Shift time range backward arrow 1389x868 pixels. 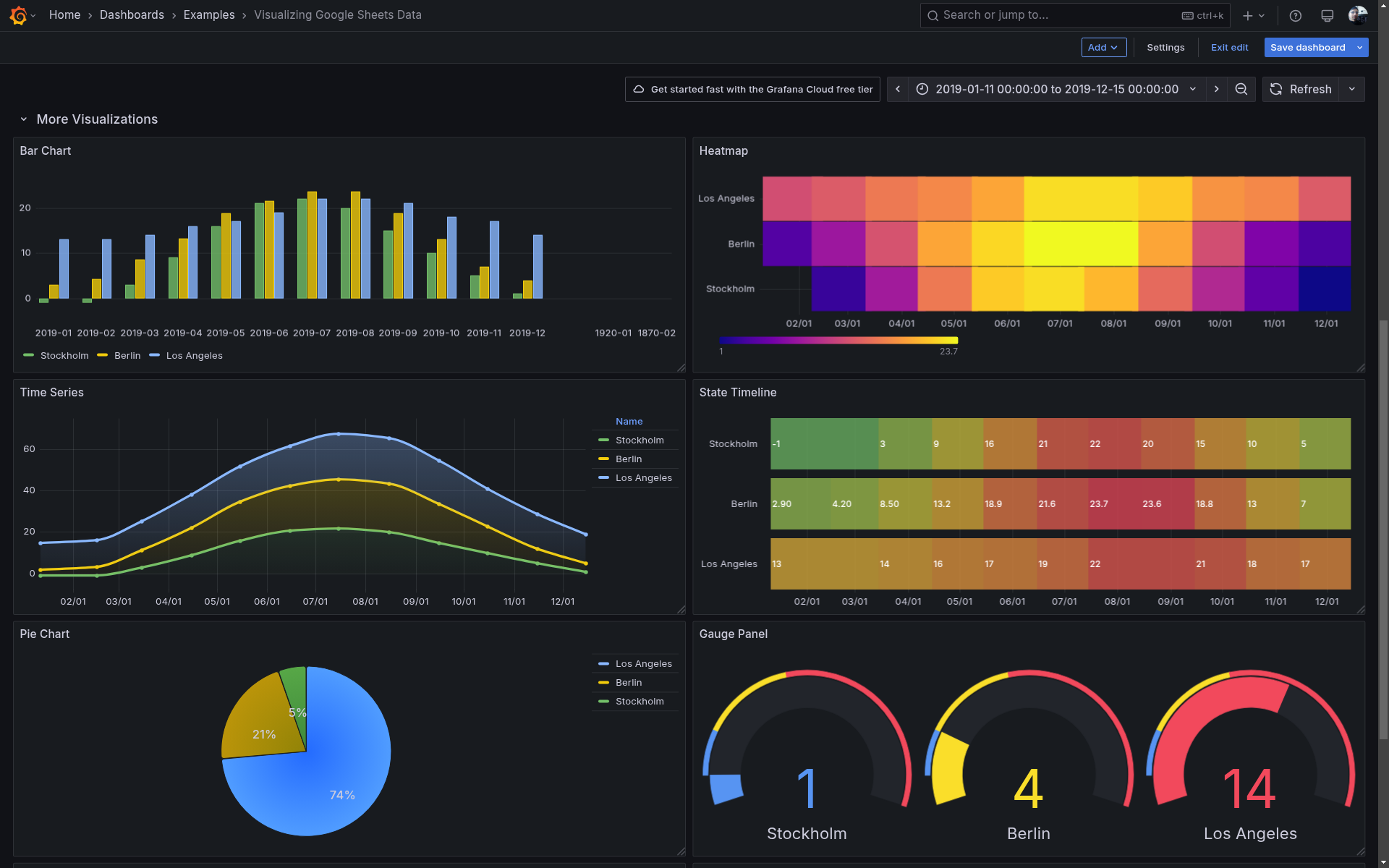click(x=898, y=89)
